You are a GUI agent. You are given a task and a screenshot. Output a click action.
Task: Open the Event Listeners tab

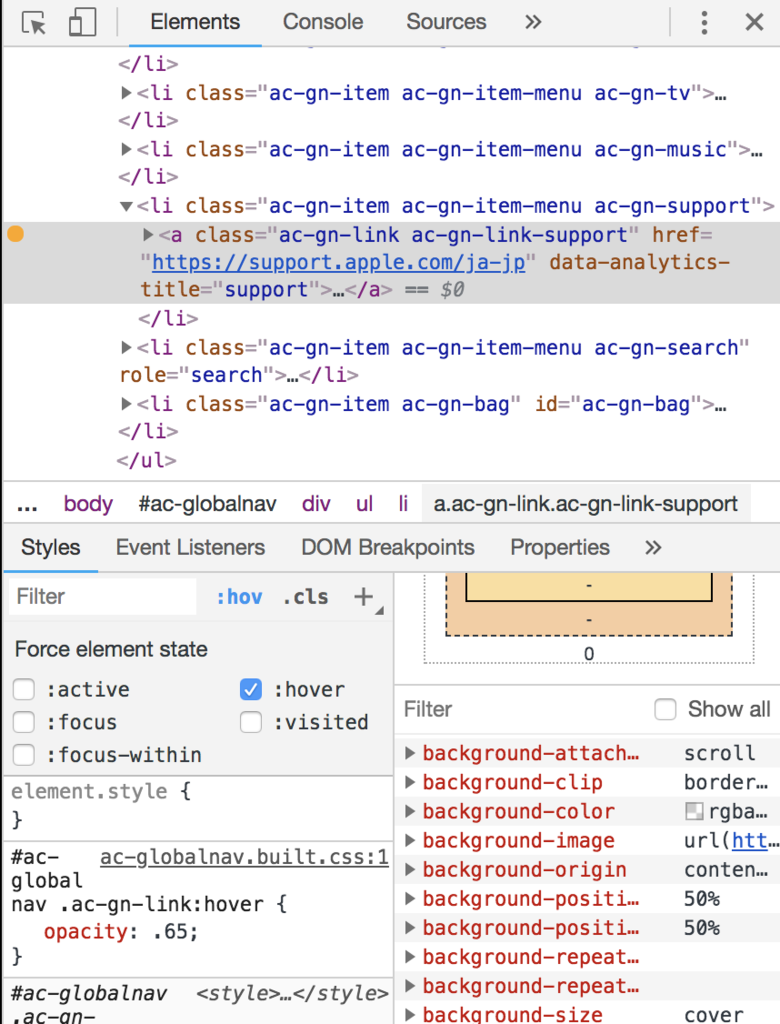click(x=190, y=547)
